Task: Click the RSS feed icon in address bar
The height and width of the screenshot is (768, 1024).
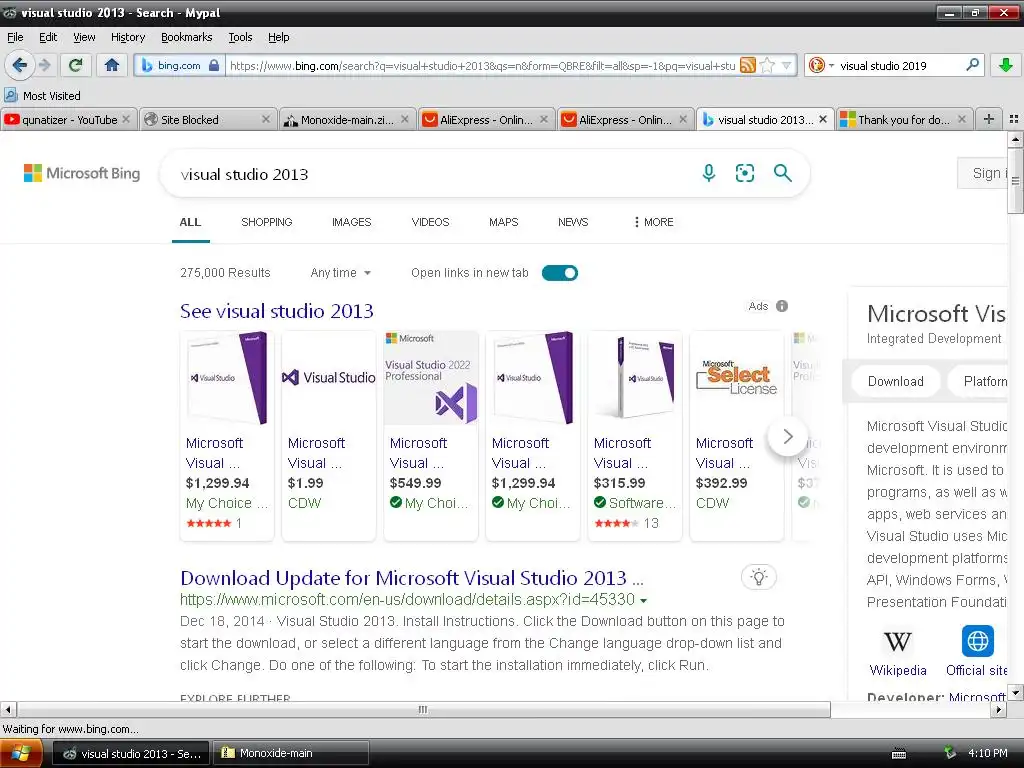Action: 748,65
